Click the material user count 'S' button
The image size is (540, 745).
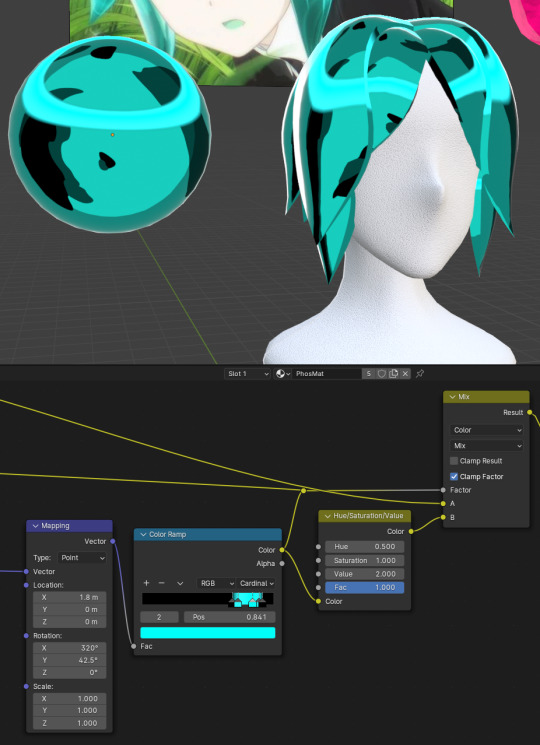(x=369, y=374)
